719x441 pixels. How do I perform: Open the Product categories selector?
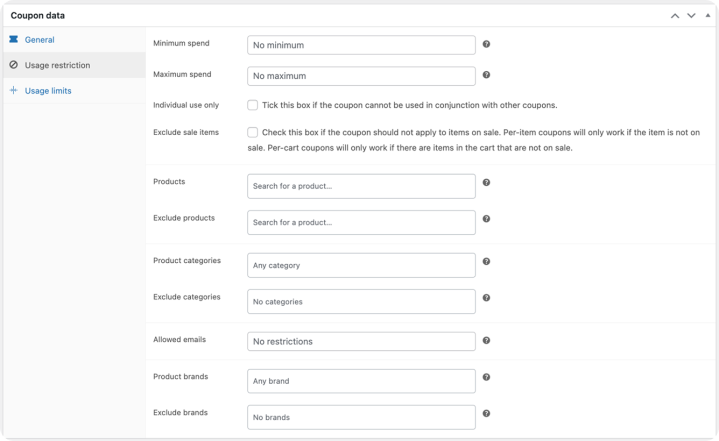tap(361, 265)
